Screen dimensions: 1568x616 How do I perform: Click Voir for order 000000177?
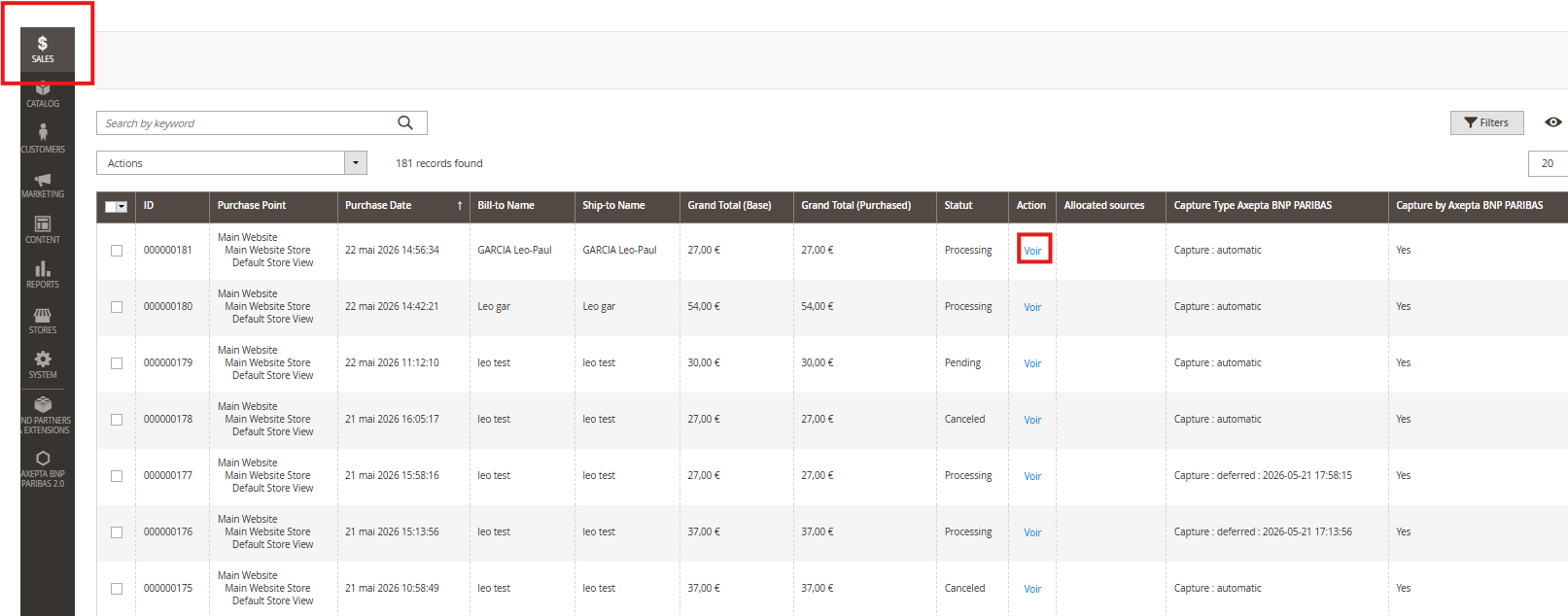pyautogui.click(x=1032, y=476)
